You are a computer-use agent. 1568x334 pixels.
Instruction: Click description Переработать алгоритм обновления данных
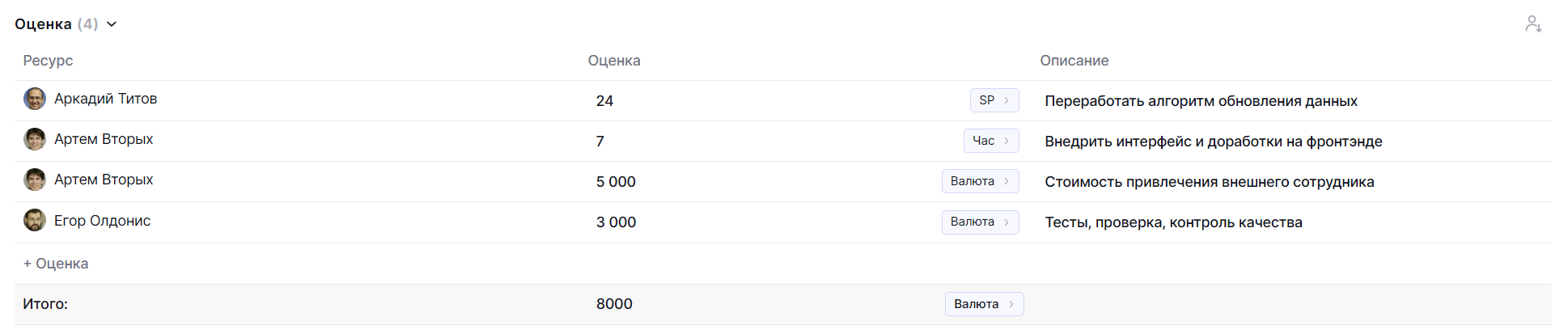point(1201,101)
